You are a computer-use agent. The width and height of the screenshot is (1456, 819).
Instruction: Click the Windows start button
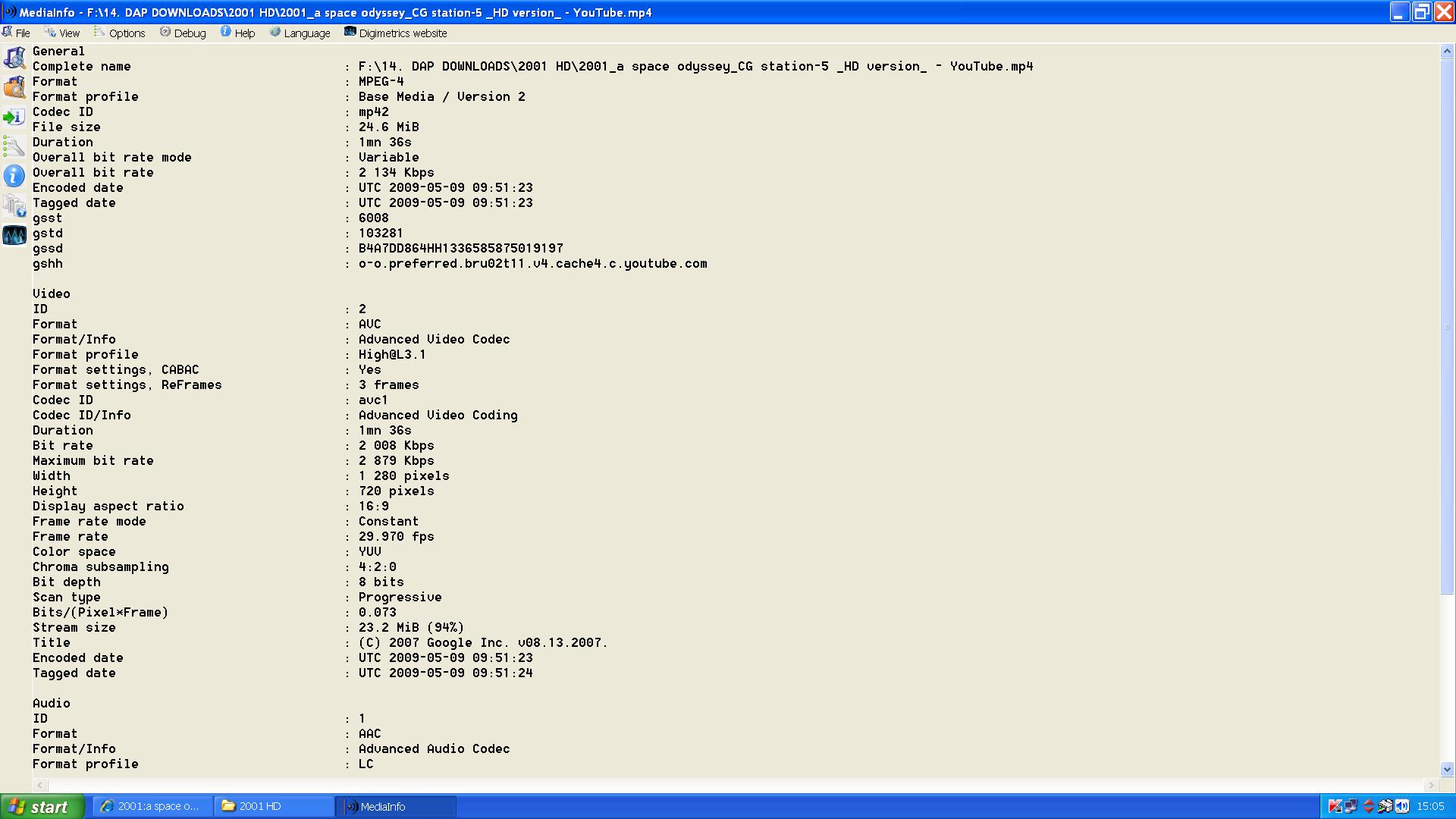point(42,806)
